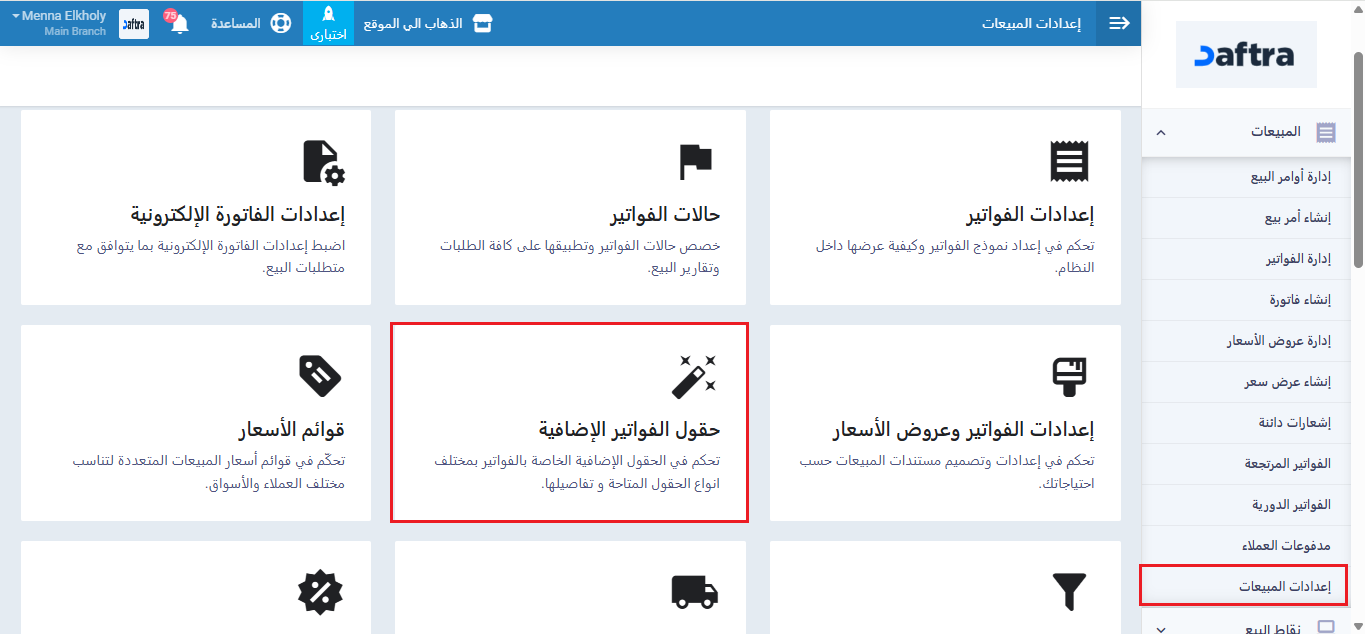
Task: Click the receipt icon for إعدادات الفواتير
Action: click(1069, 161)
